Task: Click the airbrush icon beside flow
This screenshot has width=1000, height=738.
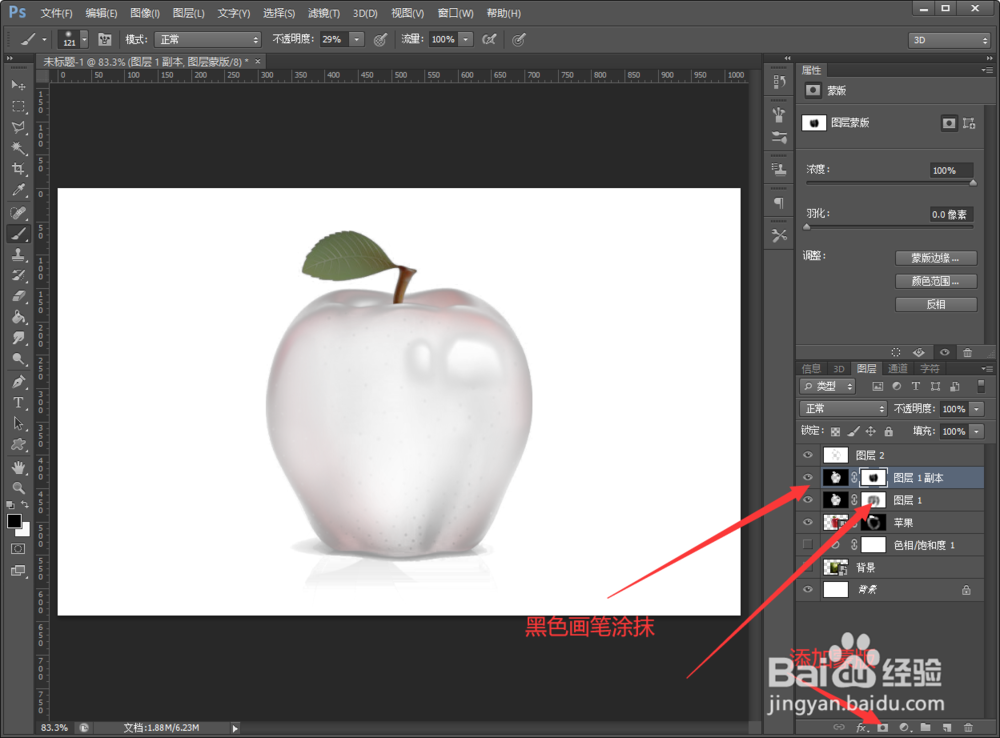Action: 489,40
